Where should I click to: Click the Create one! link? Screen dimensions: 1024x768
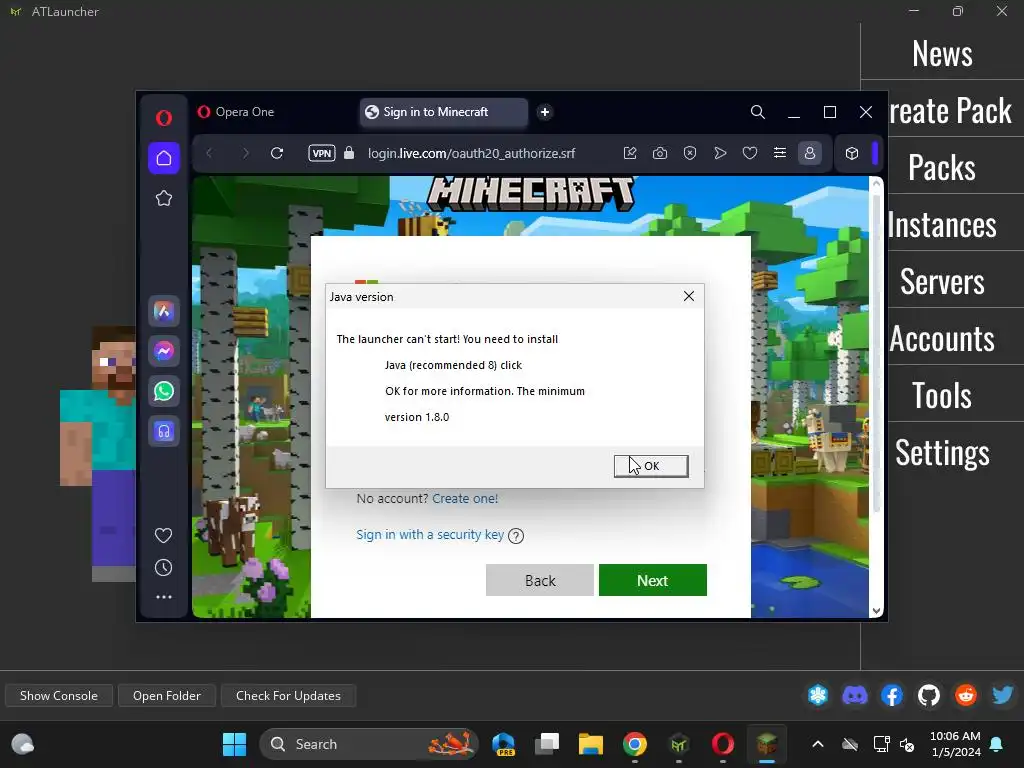pyautogui.click(x=465, y=498)
